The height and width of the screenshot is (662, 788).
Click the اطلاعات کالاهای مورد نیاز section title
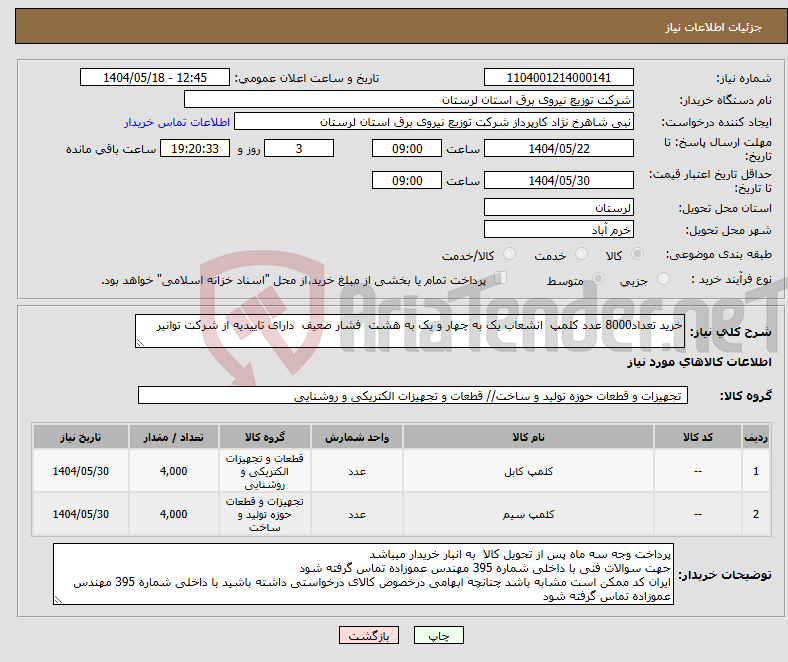[x=699, y=362]
